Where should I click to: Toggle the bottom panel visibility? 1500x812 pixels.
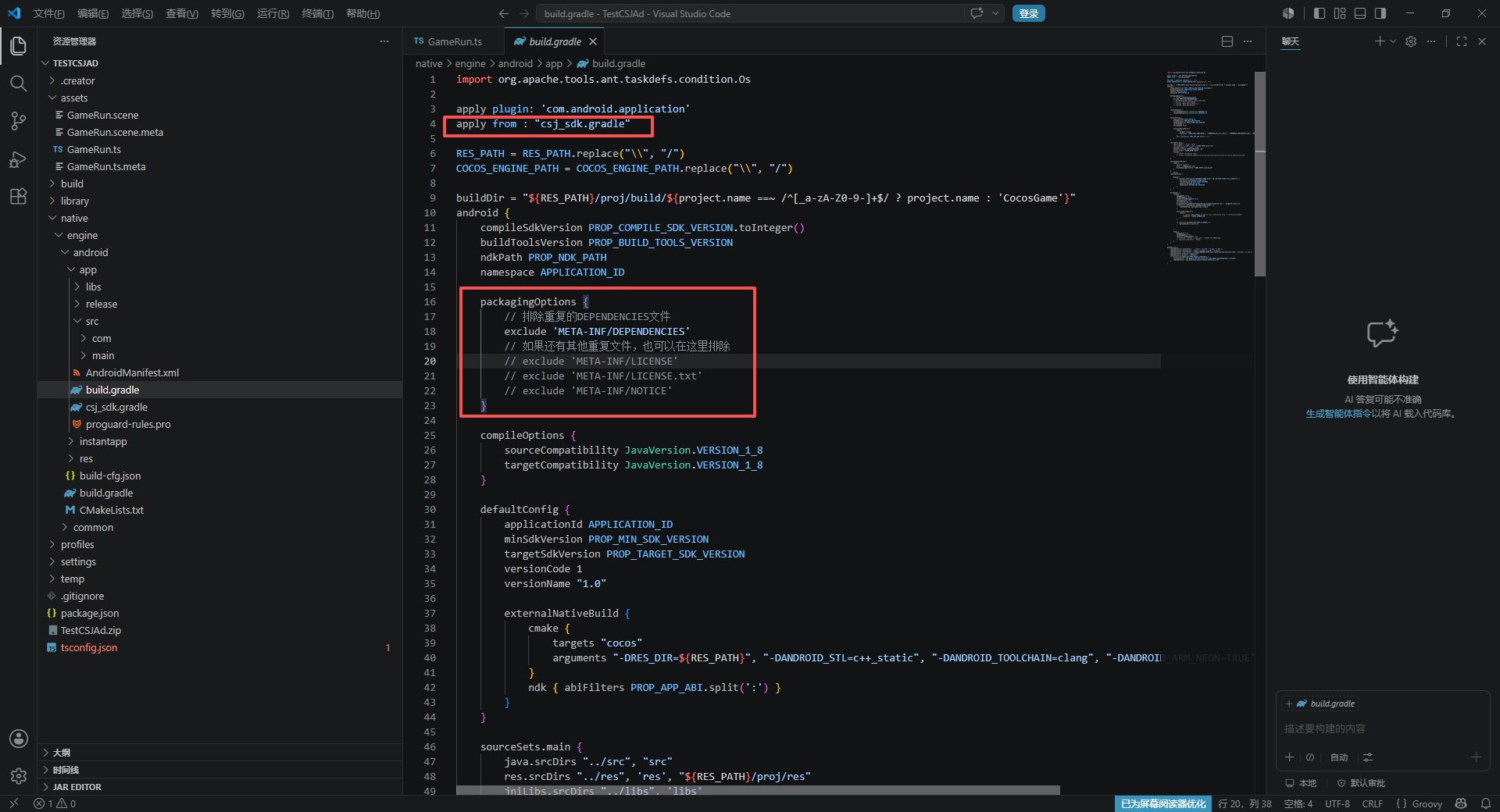pos(1360,13)
